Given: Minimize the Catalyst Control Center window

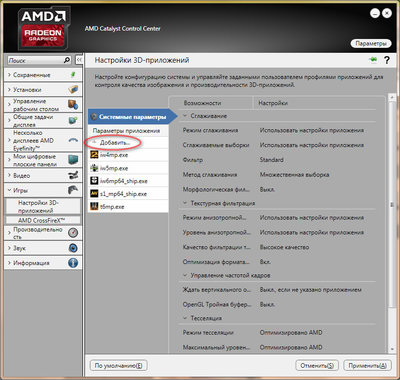Looking at the screenshot, I should coord(375,14).
